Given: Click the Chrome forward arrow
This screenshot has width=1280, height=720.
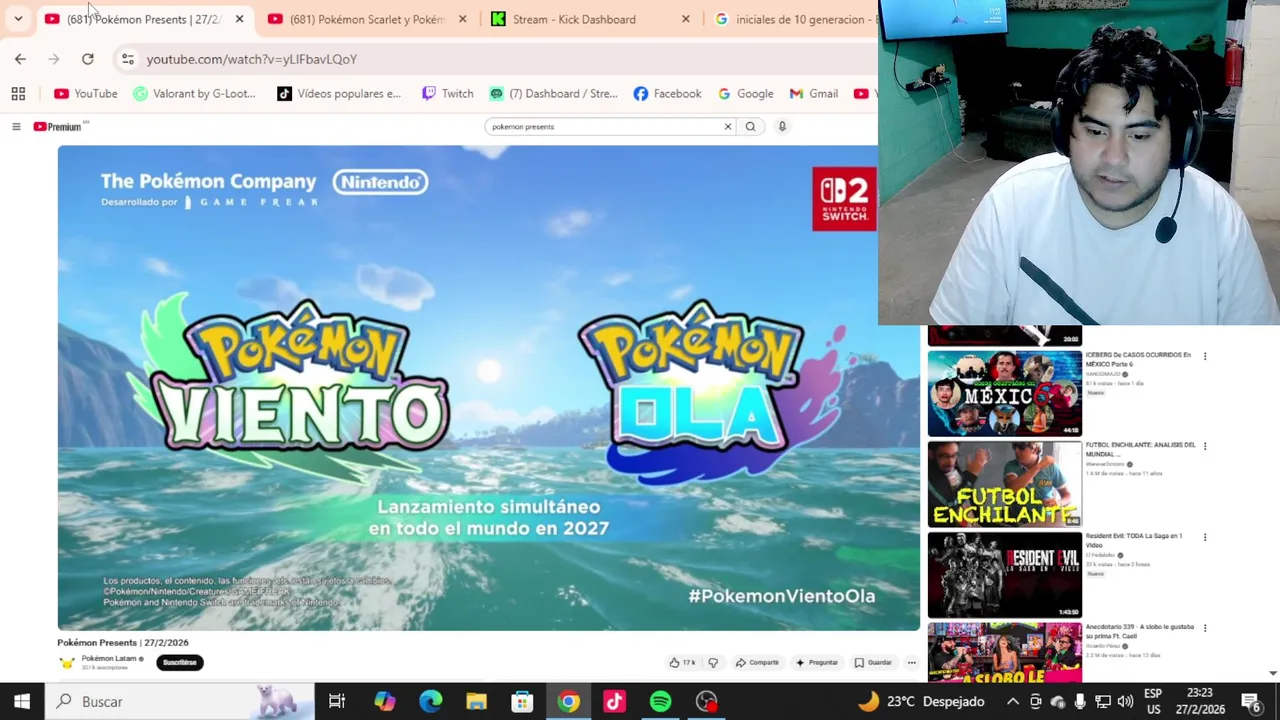Looking at the screenshot, I should [54, 59].
